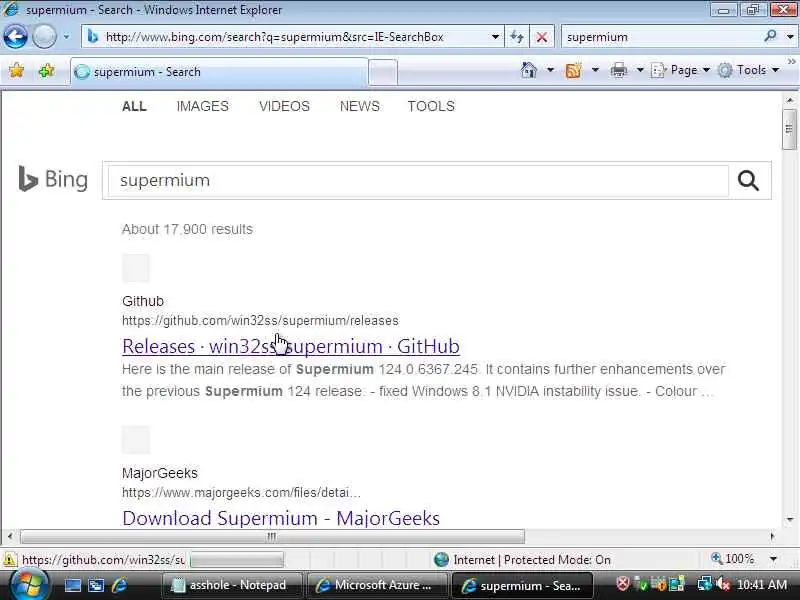The image size is (800, 600).
Task: Open 'Releases · win32ss/supermium · GitHub' link
Action: [x=291, y=346]
